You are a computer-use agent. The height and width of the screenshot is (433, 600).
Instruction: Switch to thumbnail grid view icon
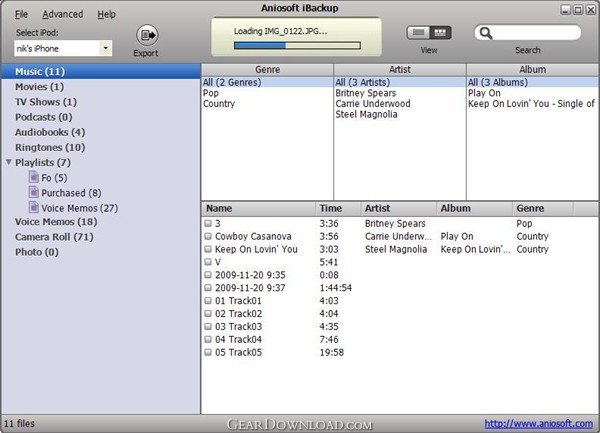pos(440,33)
